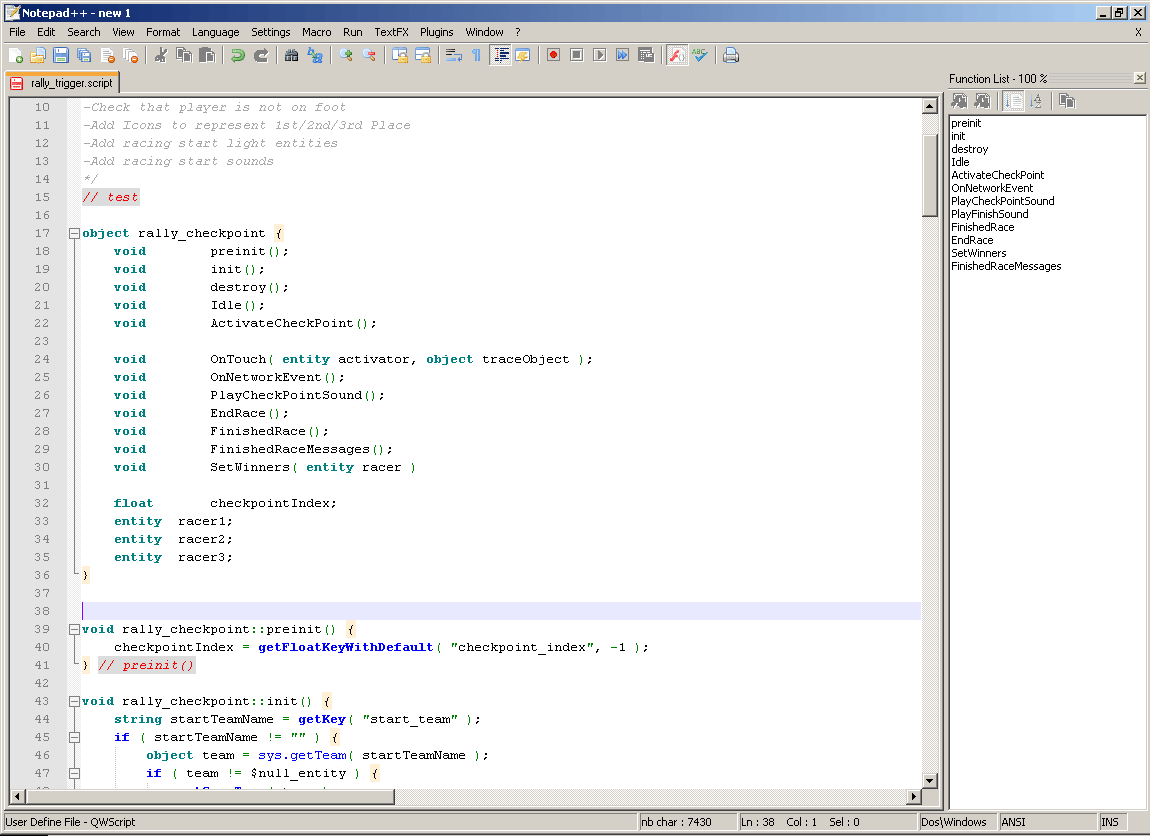Collapse the preinit function fold on line 39
The width and height of the screenshot is (1150, 836).
[74, 629]
